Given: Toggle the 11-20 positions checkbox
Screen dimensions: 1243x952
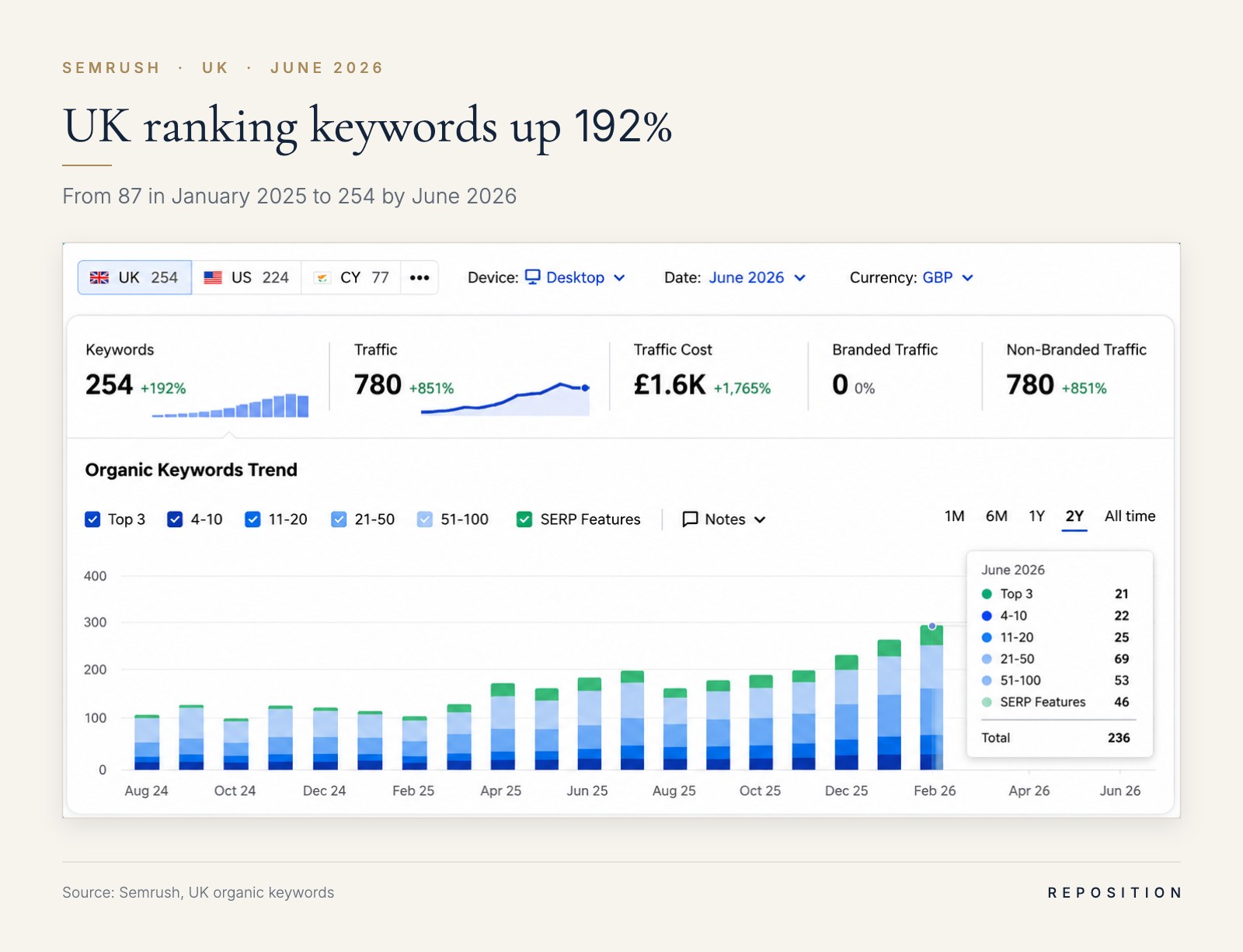Looking at the screenshot, I should coord(252,519).
